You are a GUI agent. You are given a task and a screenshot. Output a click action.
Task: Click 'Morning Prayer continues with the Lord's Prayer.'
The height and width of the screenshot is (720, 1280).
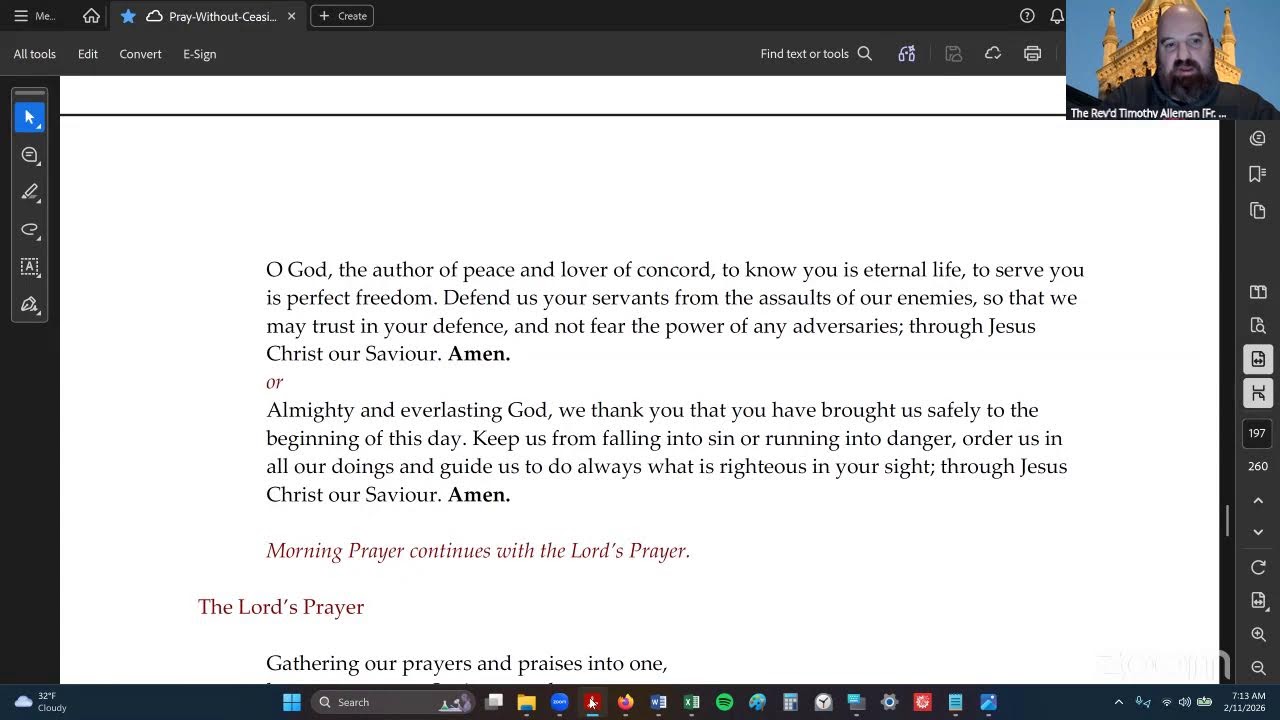tap(478, 551)
